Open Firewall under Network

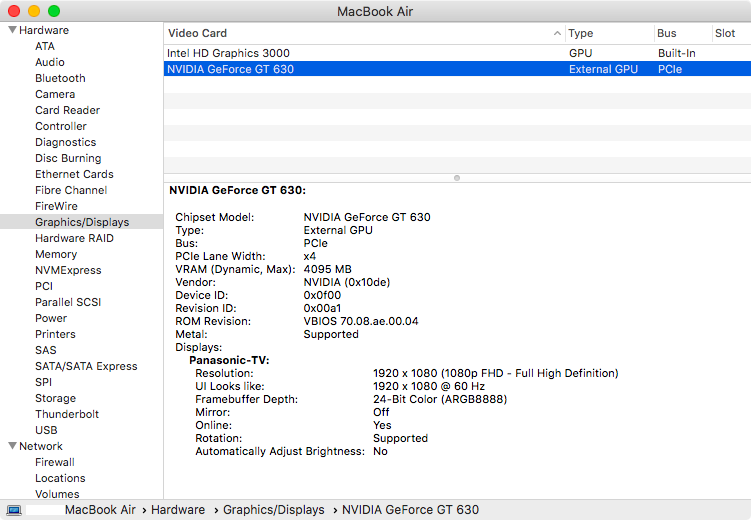pyautogui.click(x=55, y=463)
